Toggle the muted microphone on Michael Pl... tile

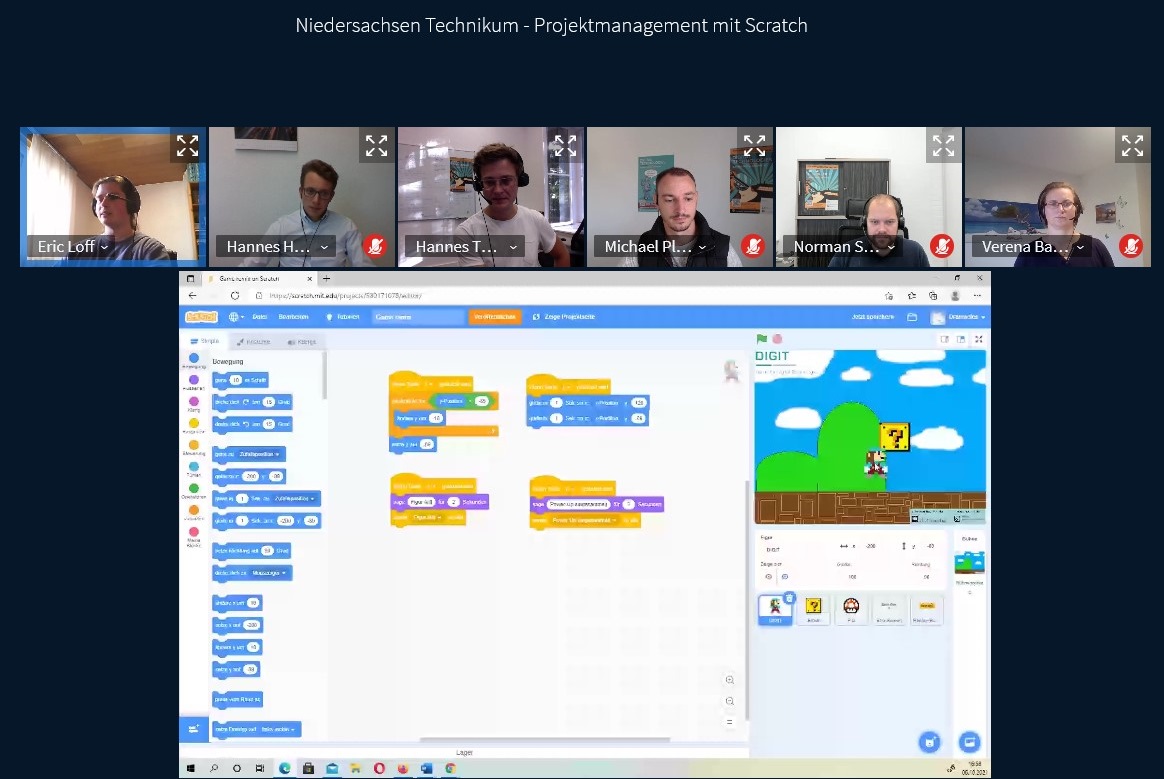click(x=753, y=246)
